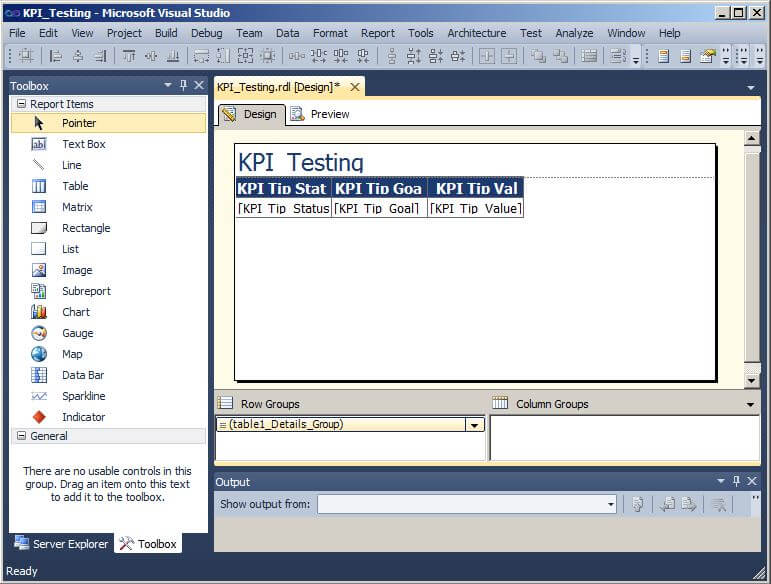Open the Analyze menu

(574, 33)
